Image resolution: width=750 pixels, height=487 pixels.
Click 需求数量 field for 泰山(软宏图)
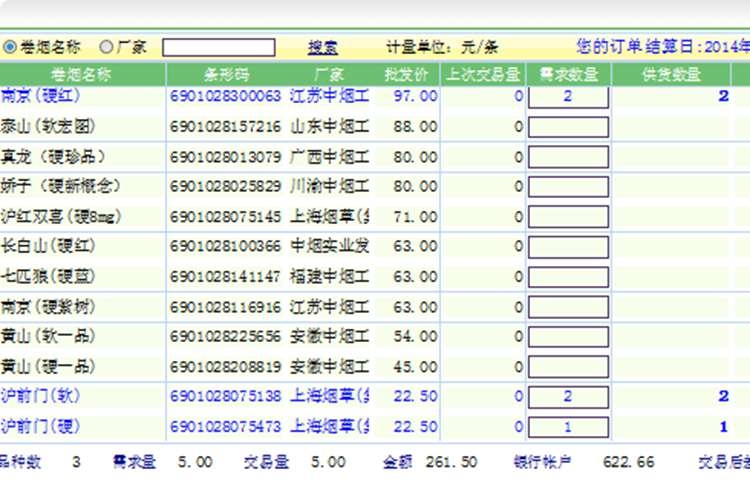pos(568,127)
